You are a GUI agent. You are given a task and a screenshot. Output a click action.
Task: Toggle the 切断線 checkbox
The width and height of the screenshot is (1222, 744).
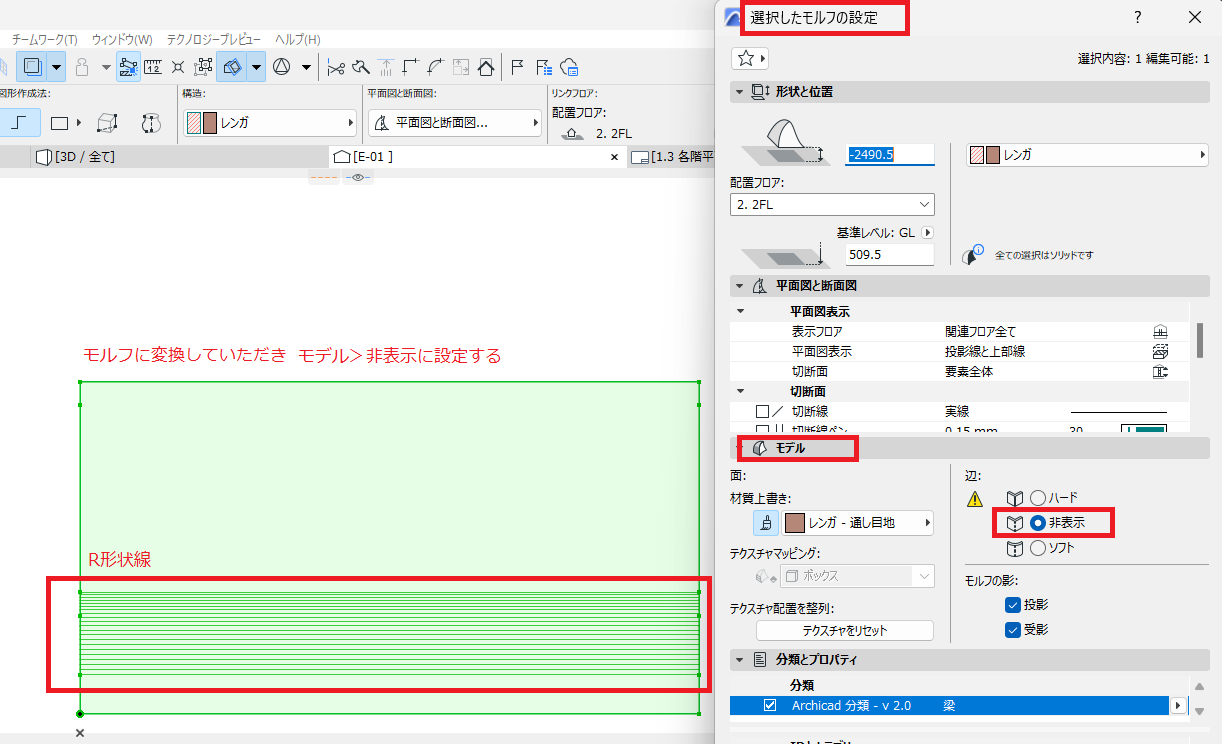(x=763, y=411)
